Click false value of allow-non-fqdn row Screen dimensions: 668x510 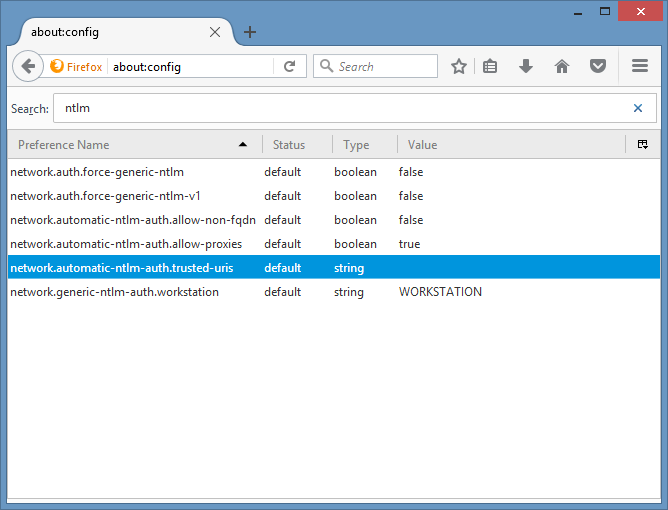[411, 220]
